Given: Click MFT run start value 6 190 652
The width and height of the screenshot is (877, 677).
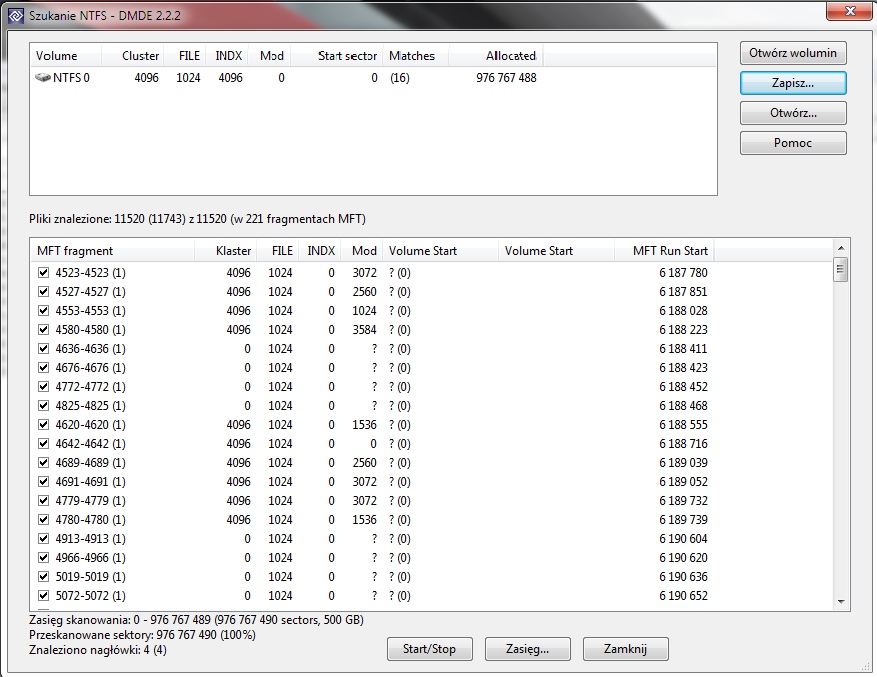Looking at the screenshot, I should click(x=683, y=596).
